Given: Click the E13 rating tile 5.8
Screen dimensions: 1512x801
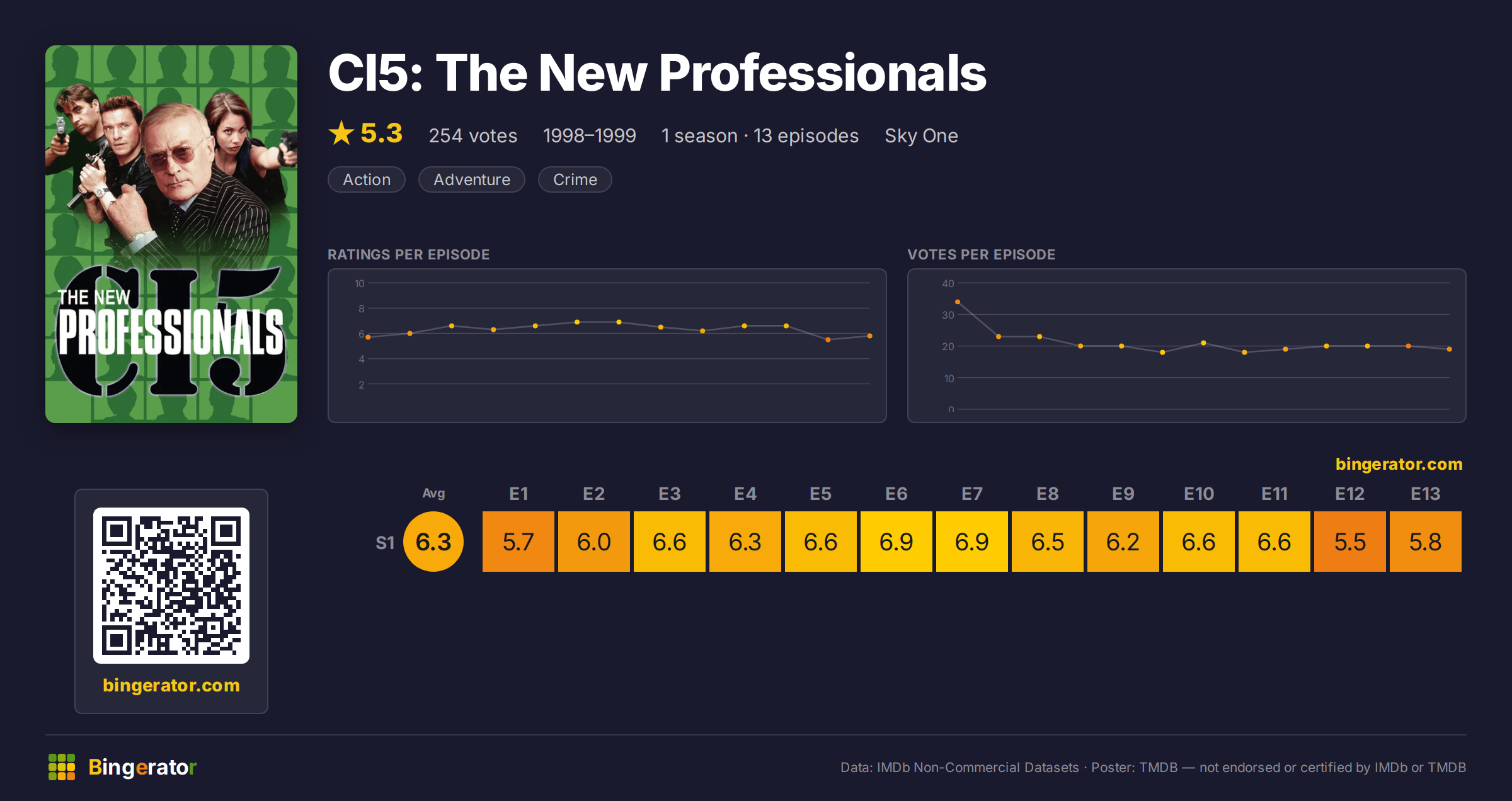Looking at the screenshot, I should [1426, 542].
